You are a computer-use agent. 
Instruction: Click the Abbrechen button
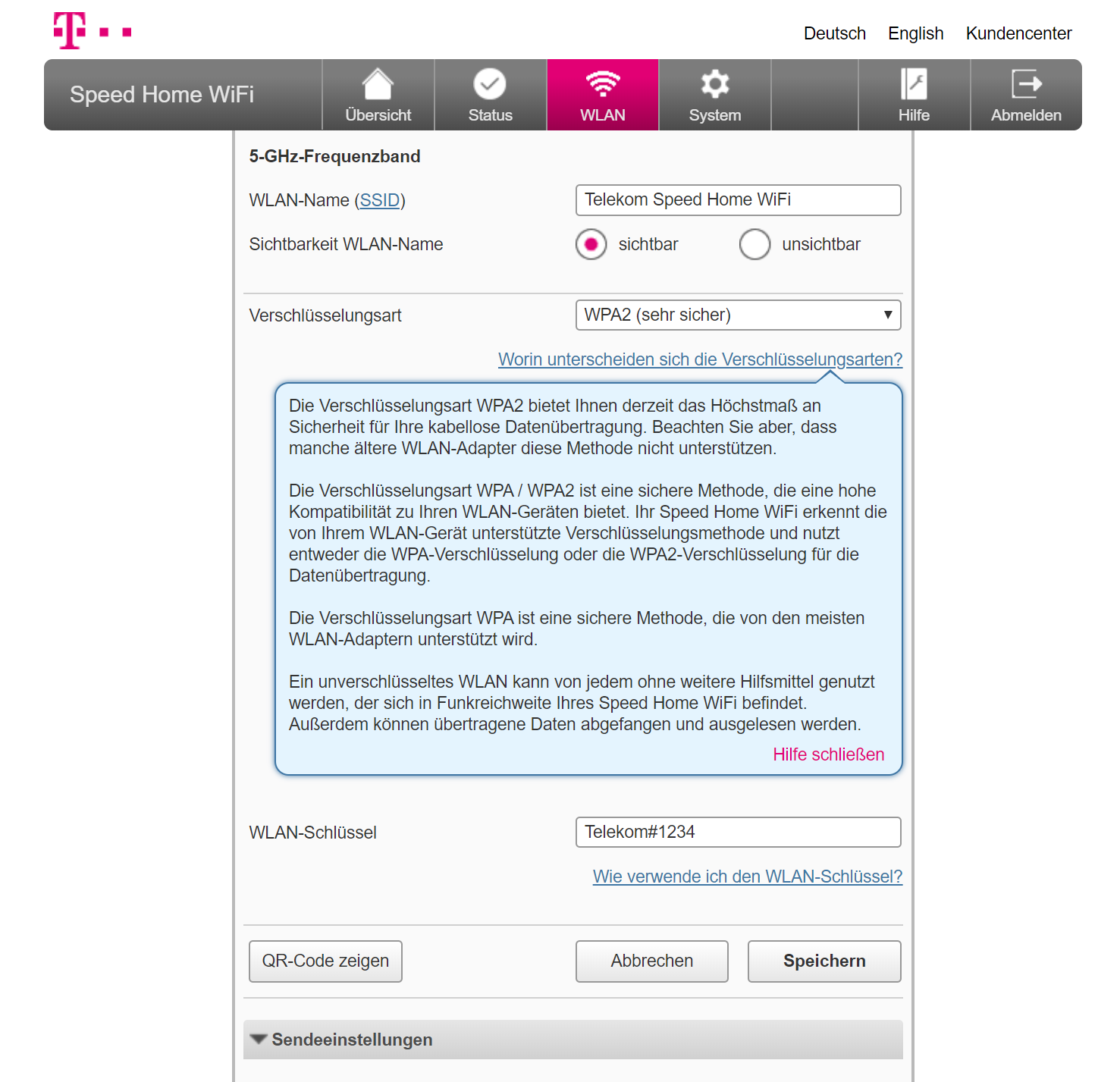pos(651,961)
